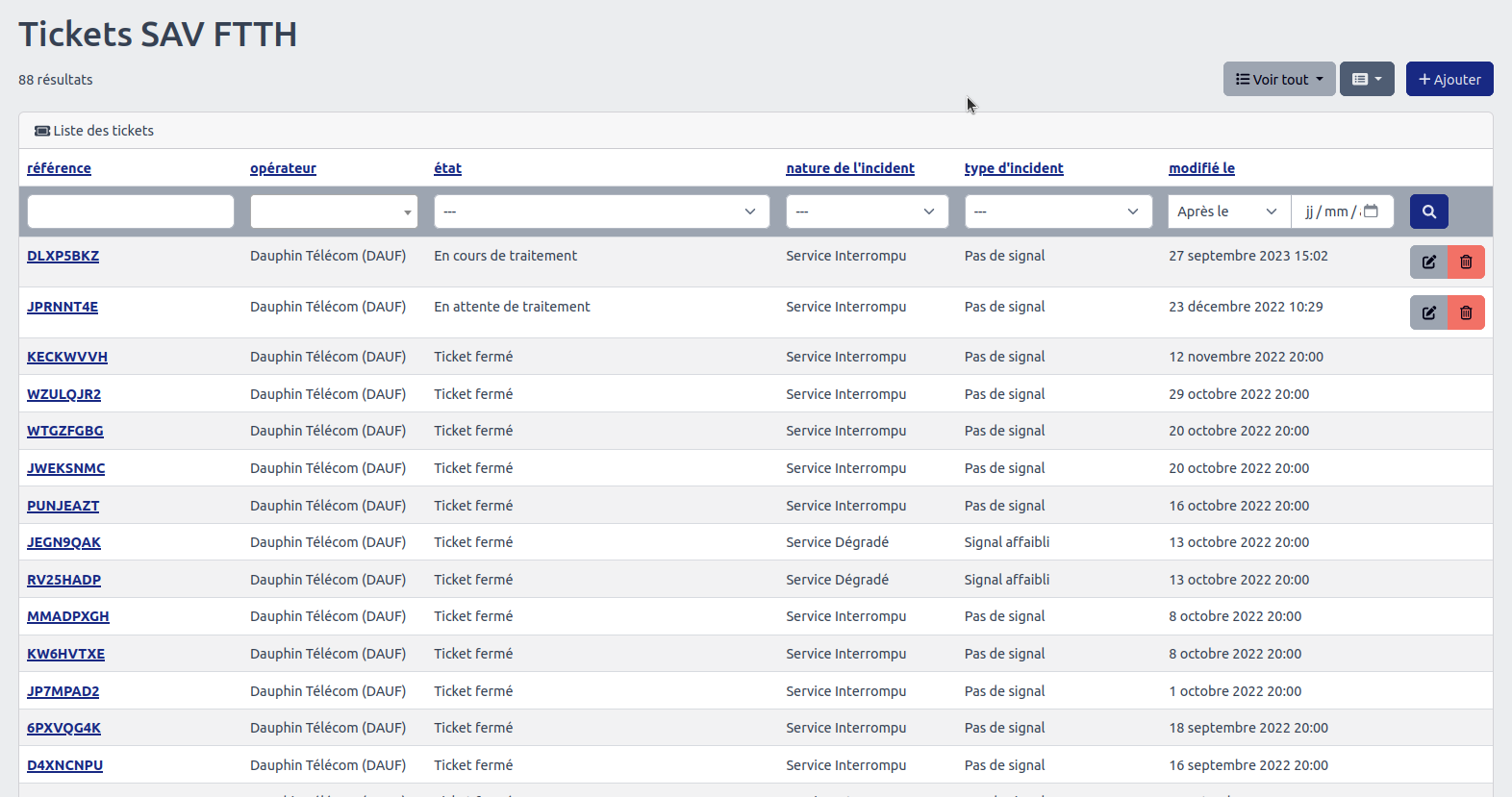Open the calendar picker in date filter
Viewport: 1512px width, 797px height.
1371,212
